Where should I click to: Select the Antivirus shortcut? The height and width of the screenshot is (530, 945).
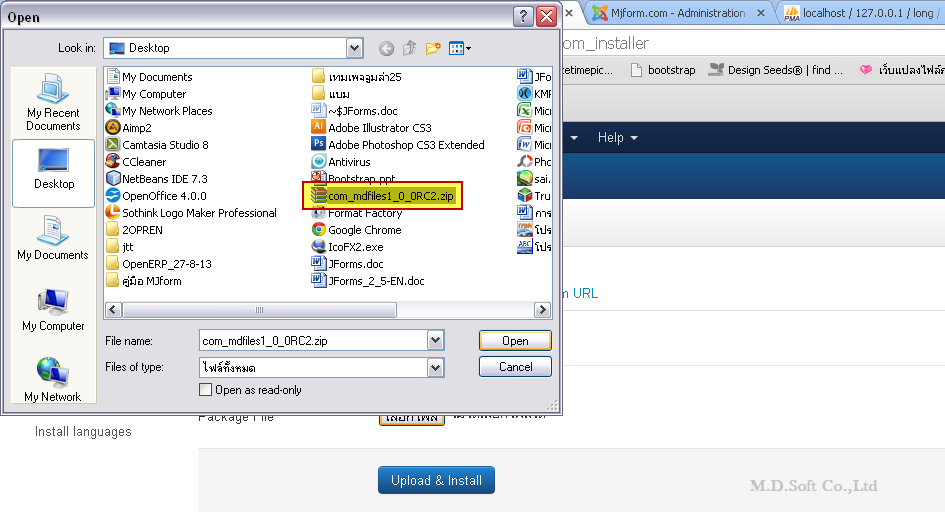click(341, 162)
